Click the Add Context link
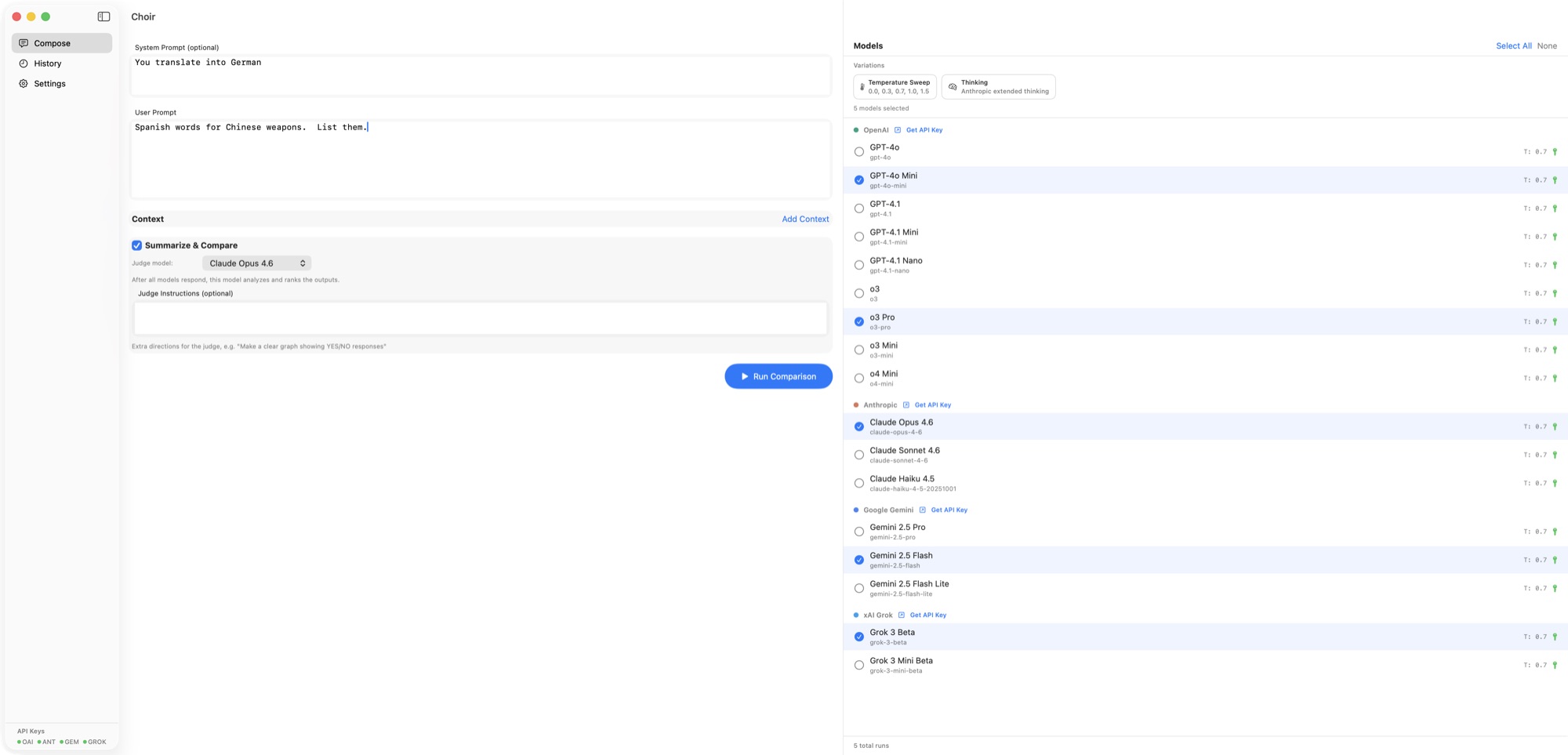The width and height of the screenshot is (1568, 755). [x=805, y=220]
